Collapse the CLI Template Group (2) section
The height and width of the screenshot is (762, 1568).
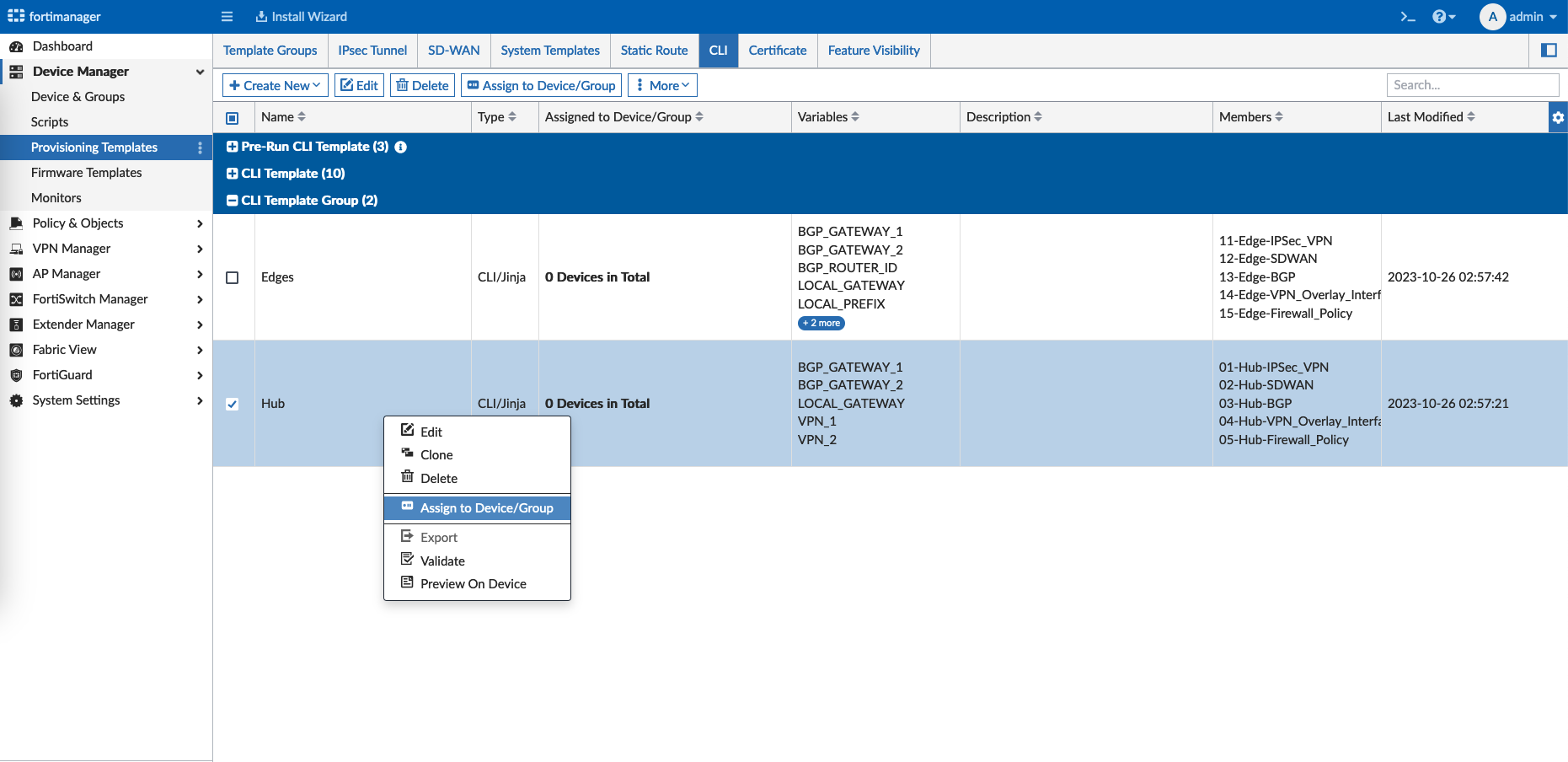tap(233, 201)
